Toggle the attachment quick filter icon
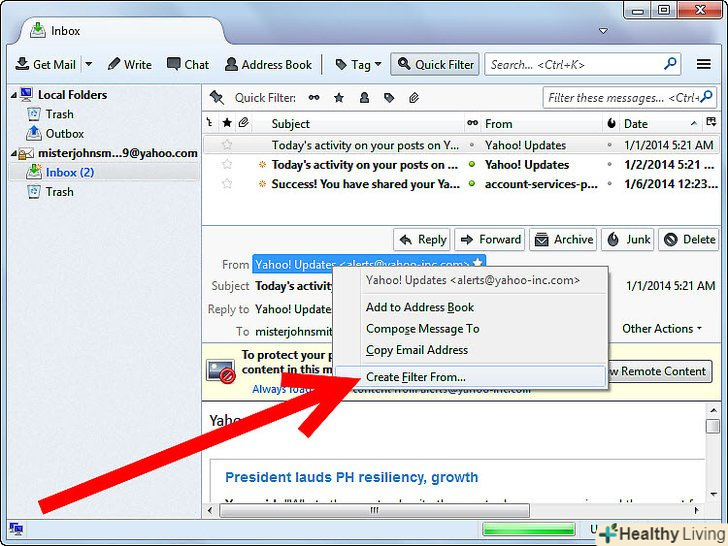Screen dimensions: 728x546 tap(411, 98)
